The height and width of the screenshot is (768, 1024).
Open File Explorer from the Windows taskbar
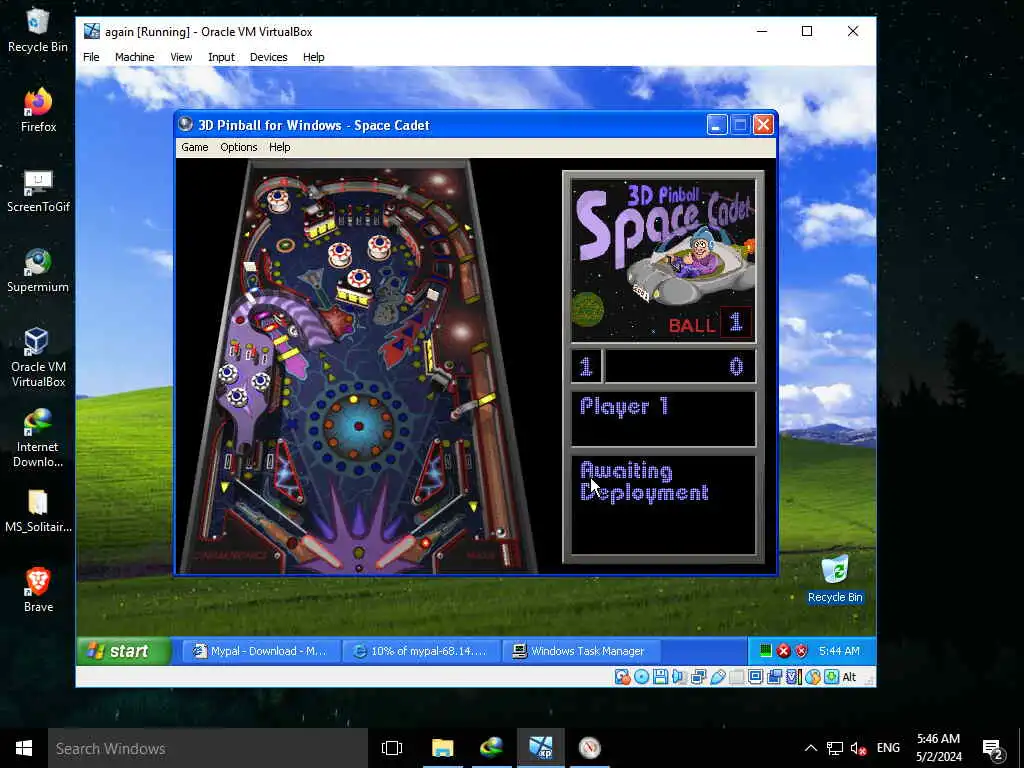(442, 748)
